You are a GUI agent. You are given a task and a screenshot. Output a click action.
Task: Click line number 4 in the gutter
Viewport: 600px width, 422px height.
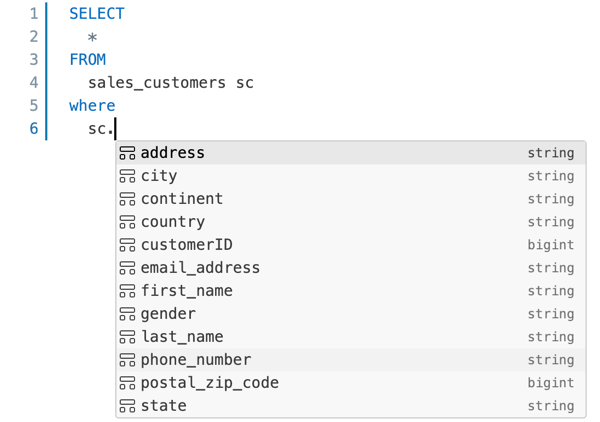[34, 83]
